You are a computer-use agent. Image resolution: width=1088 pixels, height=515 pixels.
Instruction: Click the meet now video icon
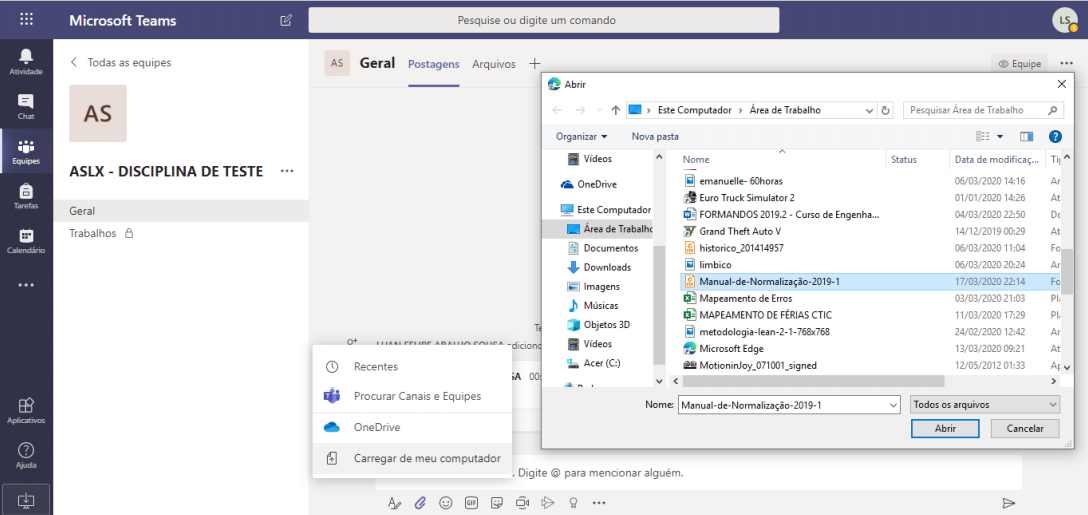(522, 503)
